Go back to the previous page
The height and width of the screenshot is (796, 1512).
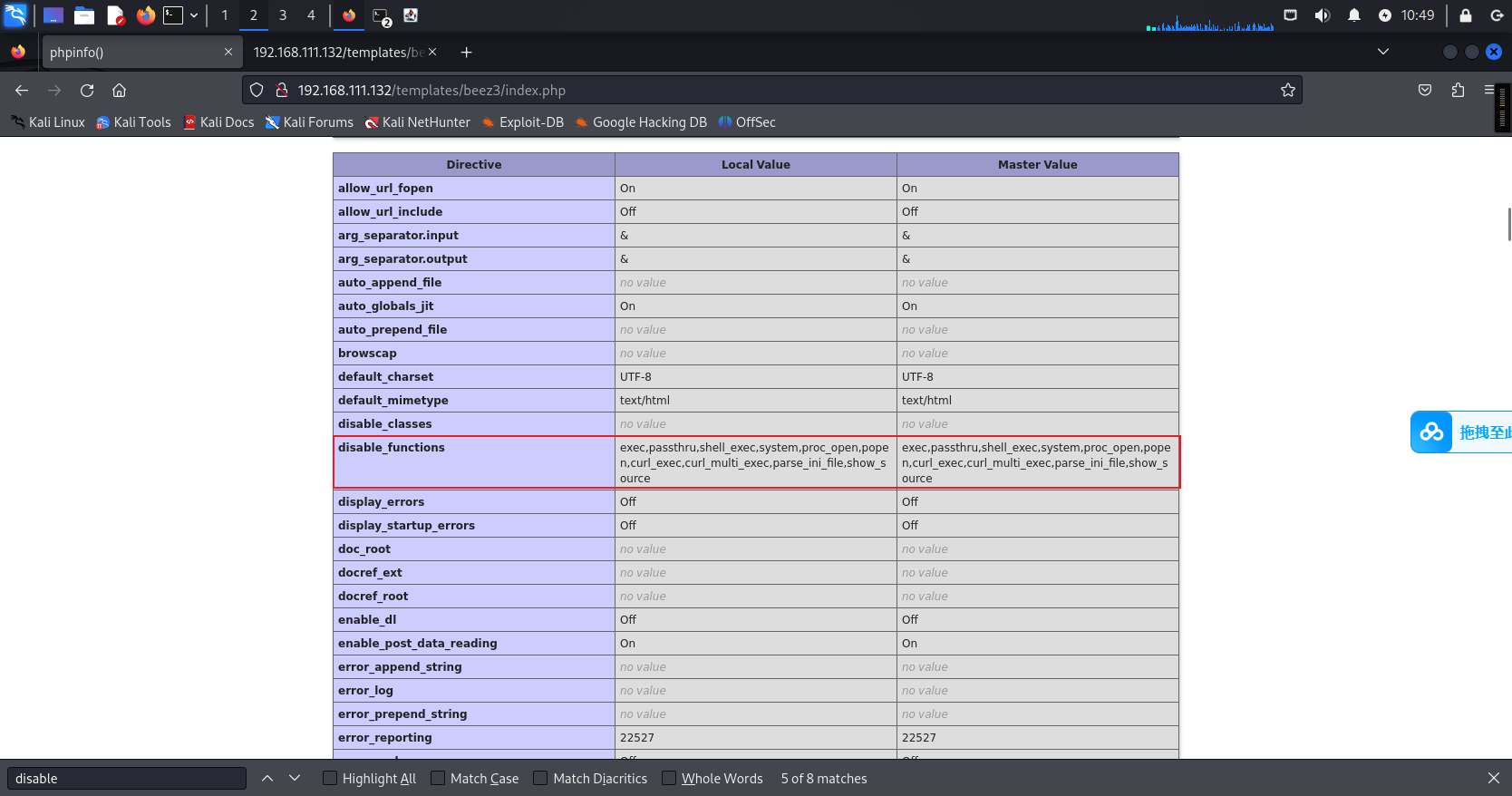pos(22,90)
